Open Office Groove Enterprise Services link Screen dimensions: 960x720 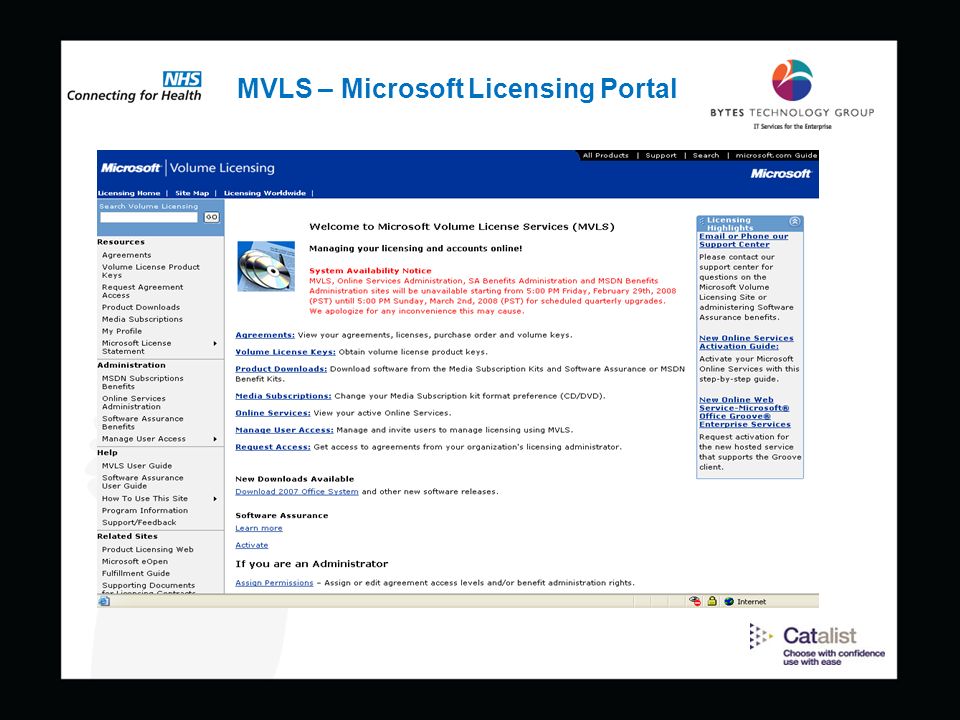click(x=744, y=412)
